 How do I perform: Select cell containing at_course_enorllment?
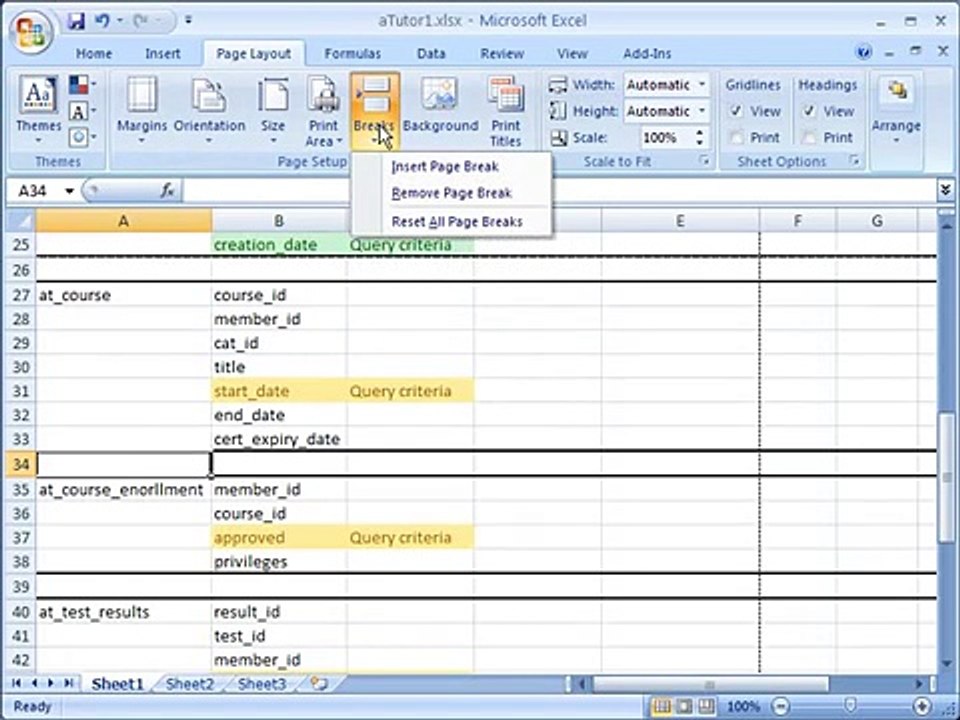(123, 490)
